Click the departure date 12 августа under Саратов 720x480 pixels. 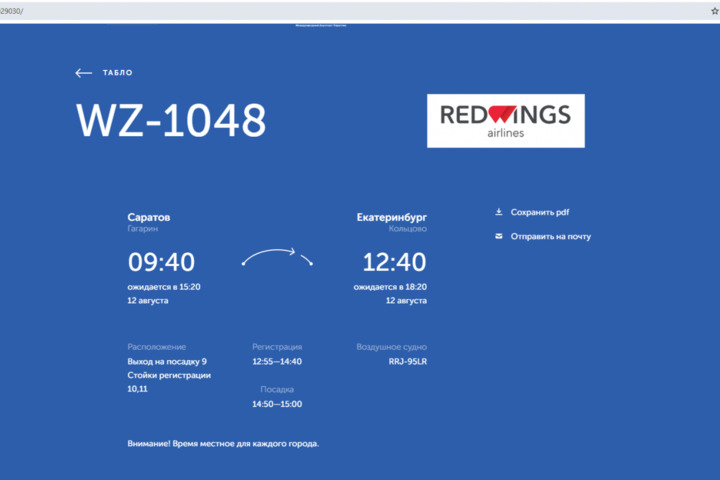[148, 300]
